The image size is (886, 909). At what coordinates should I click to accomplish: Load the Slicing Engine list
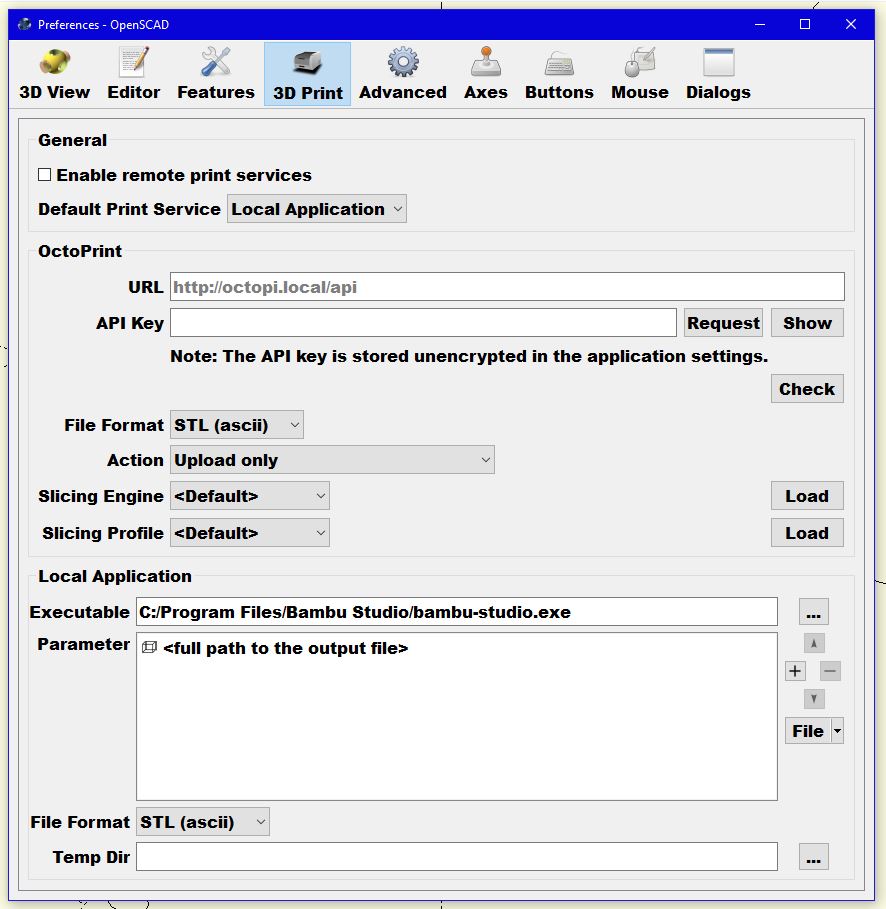pyautogui.click(x=807, y=496)
